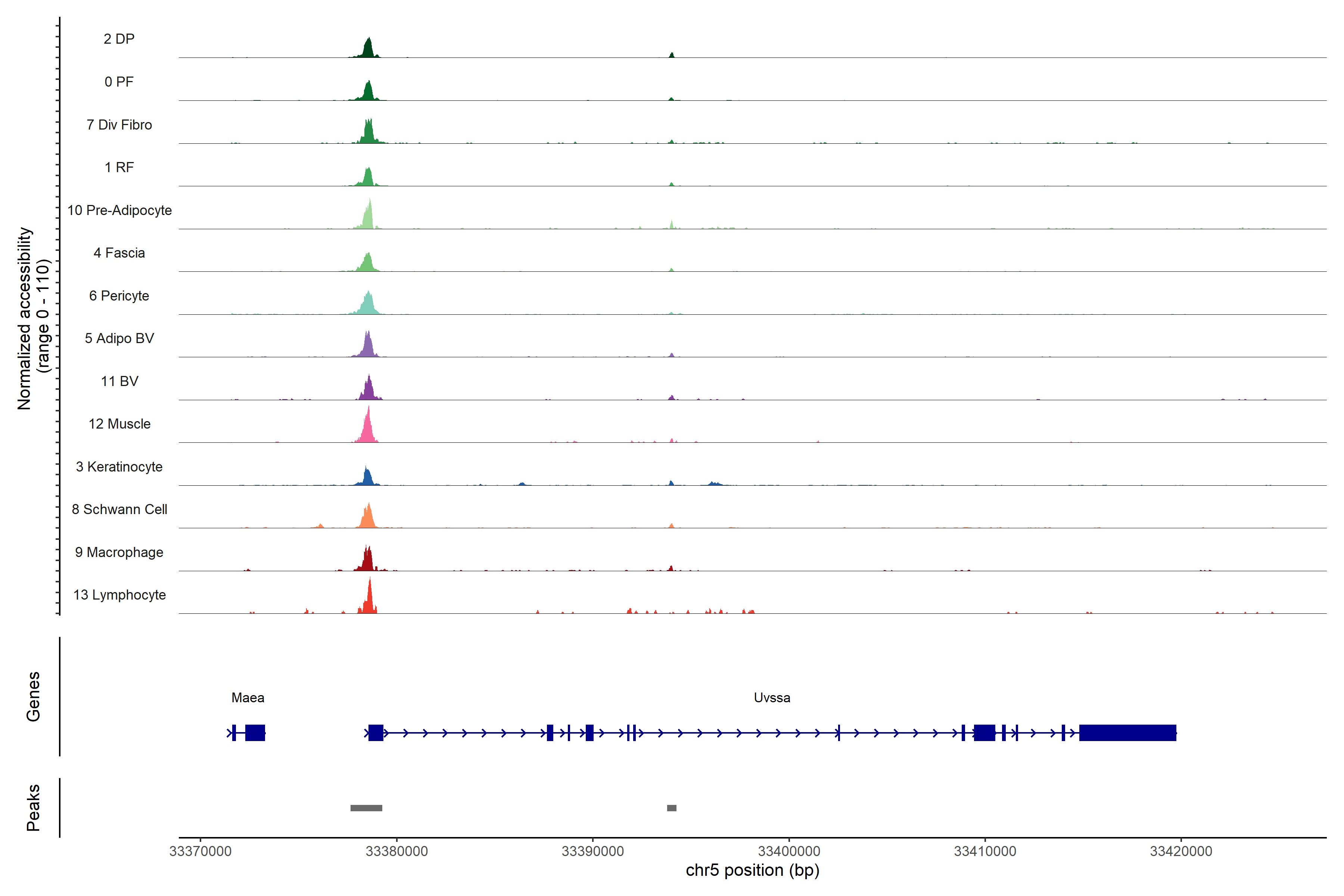The image size is (1344, 896).
Task: Click the 2 DP track label
Action: 119,39
